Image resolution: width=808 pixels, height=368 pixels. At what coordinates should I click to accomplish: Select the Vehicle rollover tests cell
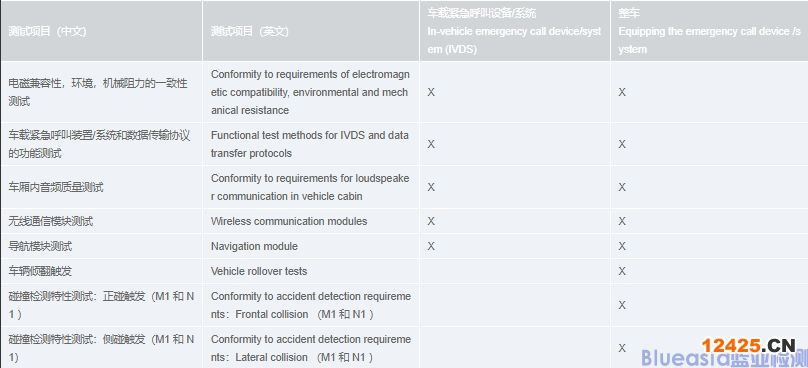point(311,271)
